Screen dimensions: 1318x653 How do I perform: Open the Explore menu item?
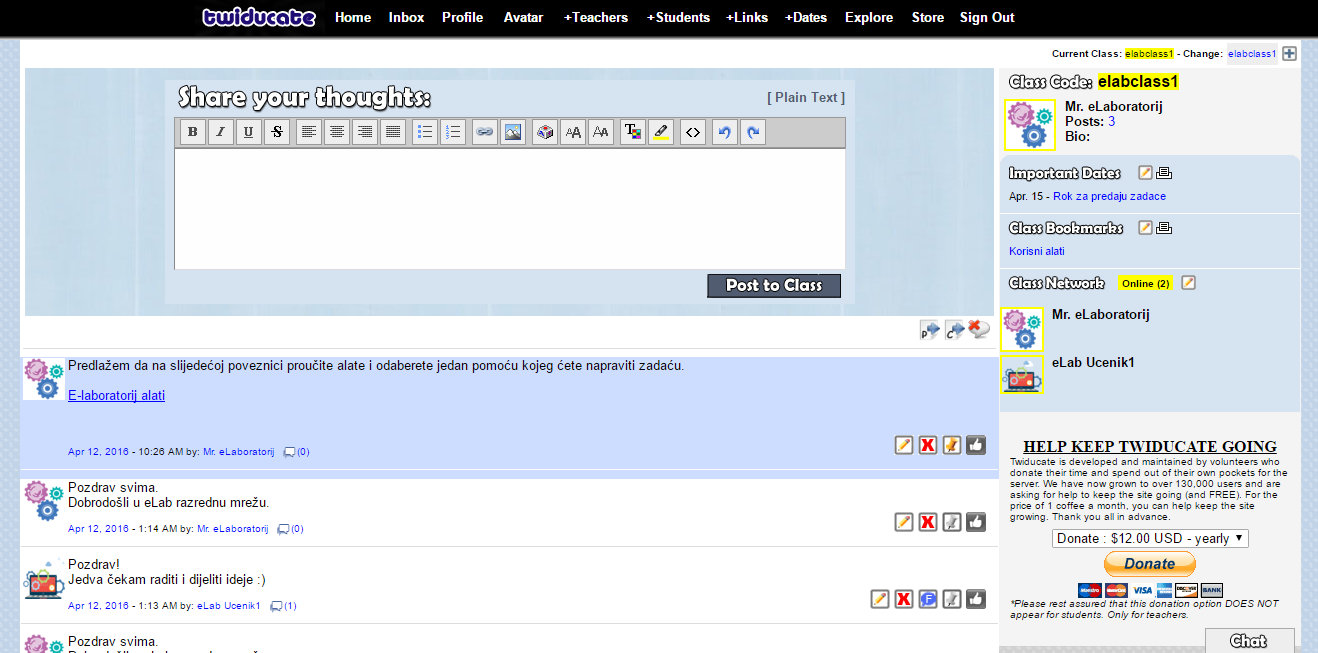click(x=868, y=17)
